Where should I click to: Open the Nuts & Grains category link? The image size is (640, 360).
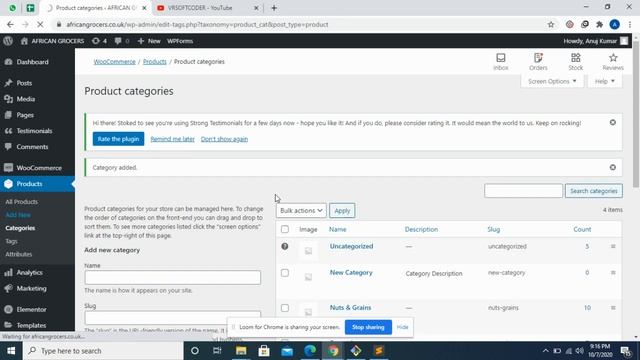click(350, 307)
